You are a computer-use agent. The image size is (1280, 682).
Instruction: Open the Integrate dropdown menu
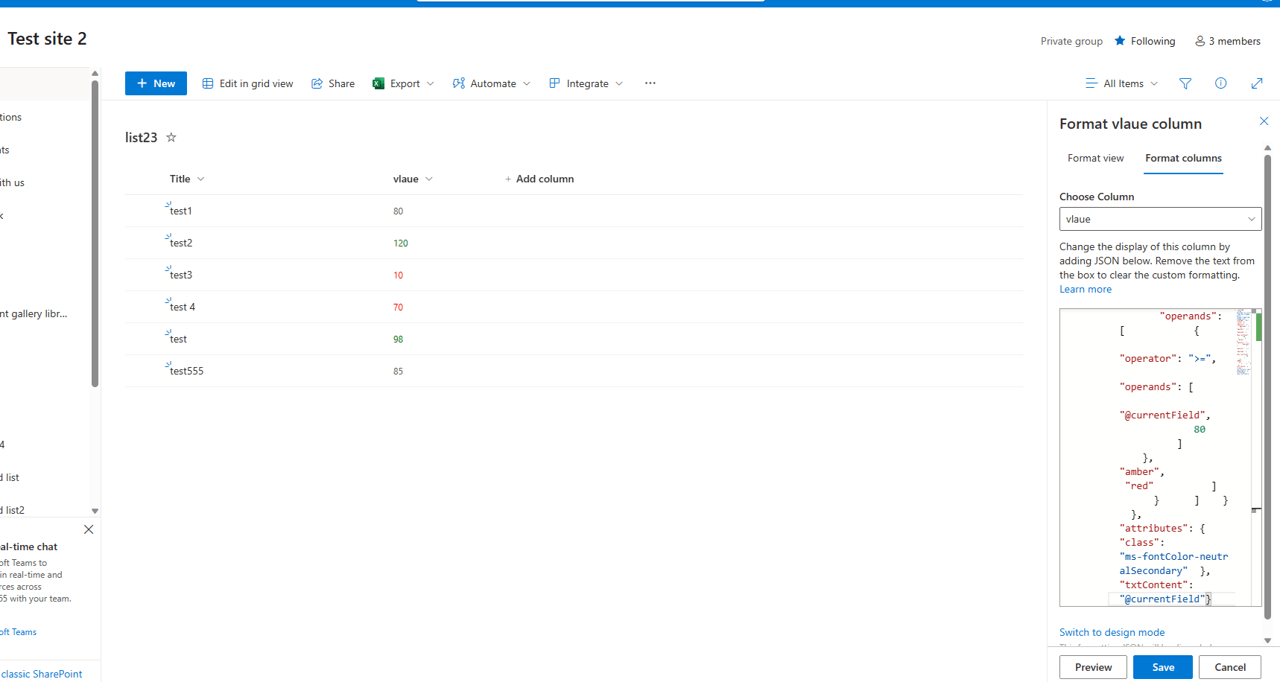[x=586, y=83]
